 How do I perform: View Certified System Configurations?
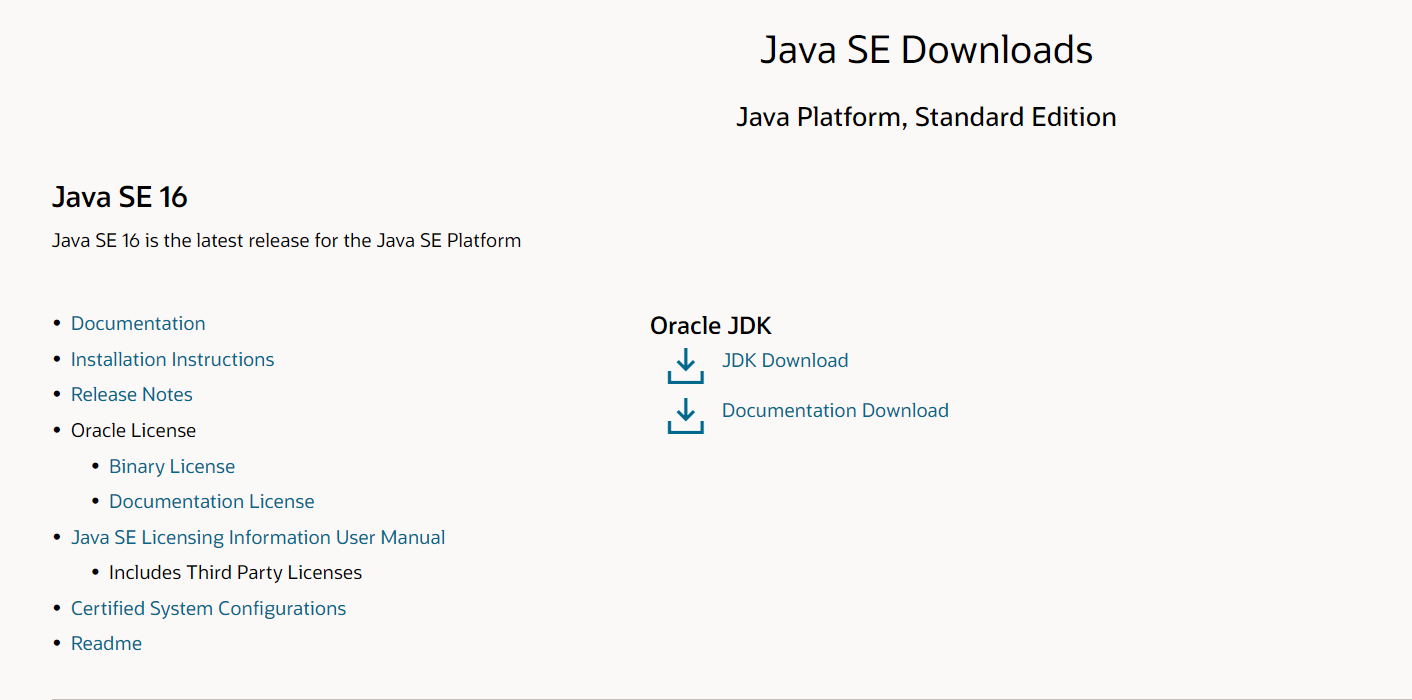(208, 608)
